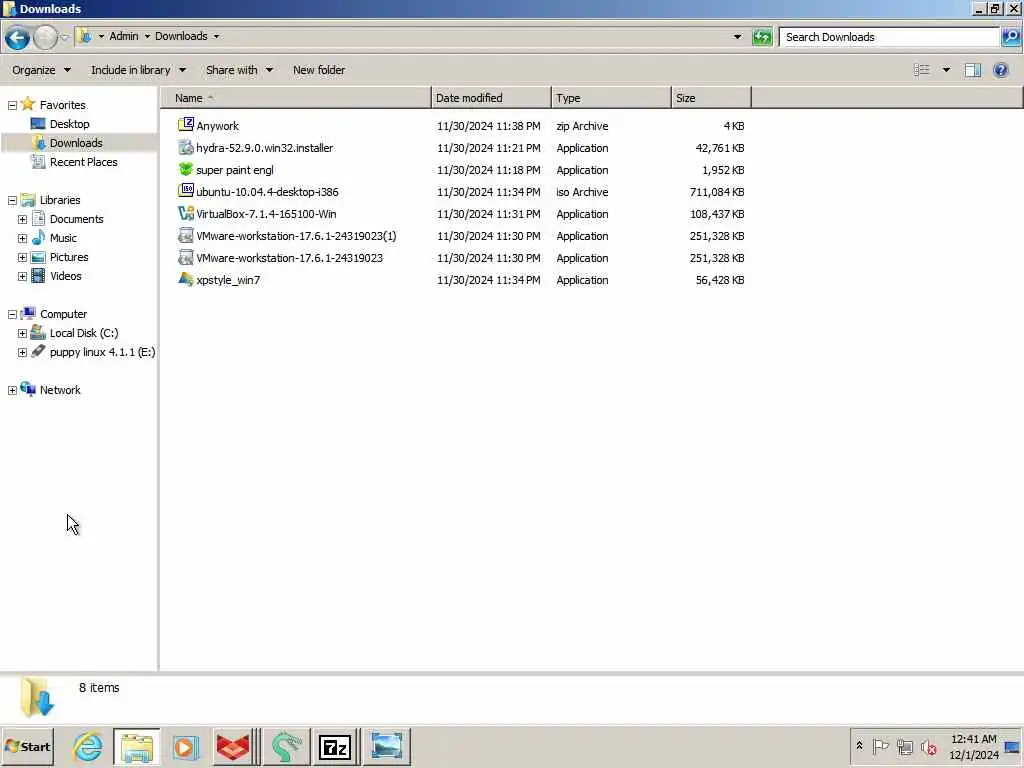Open the Organize menu
The image size is (1024, 768).
coord(41,70)
